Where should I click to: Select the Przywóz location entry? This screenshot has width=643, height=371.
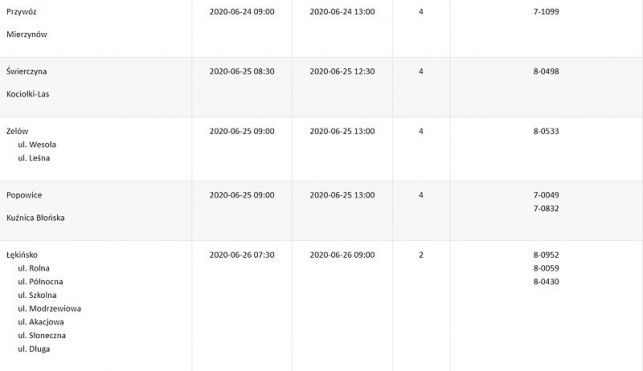click(x=21, y=12)
